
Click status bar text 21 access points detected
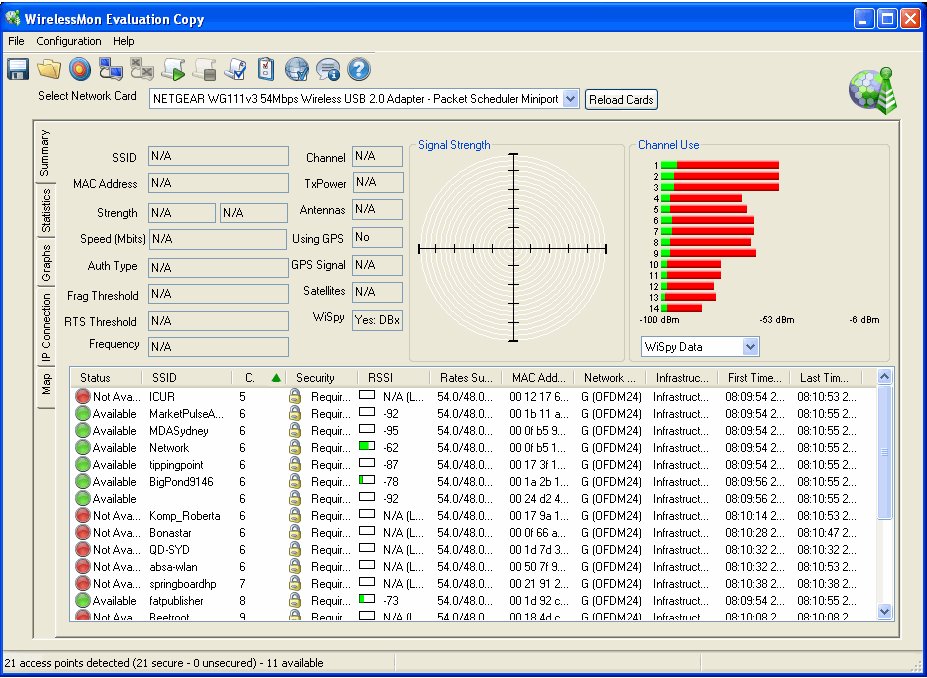point(164,663)
